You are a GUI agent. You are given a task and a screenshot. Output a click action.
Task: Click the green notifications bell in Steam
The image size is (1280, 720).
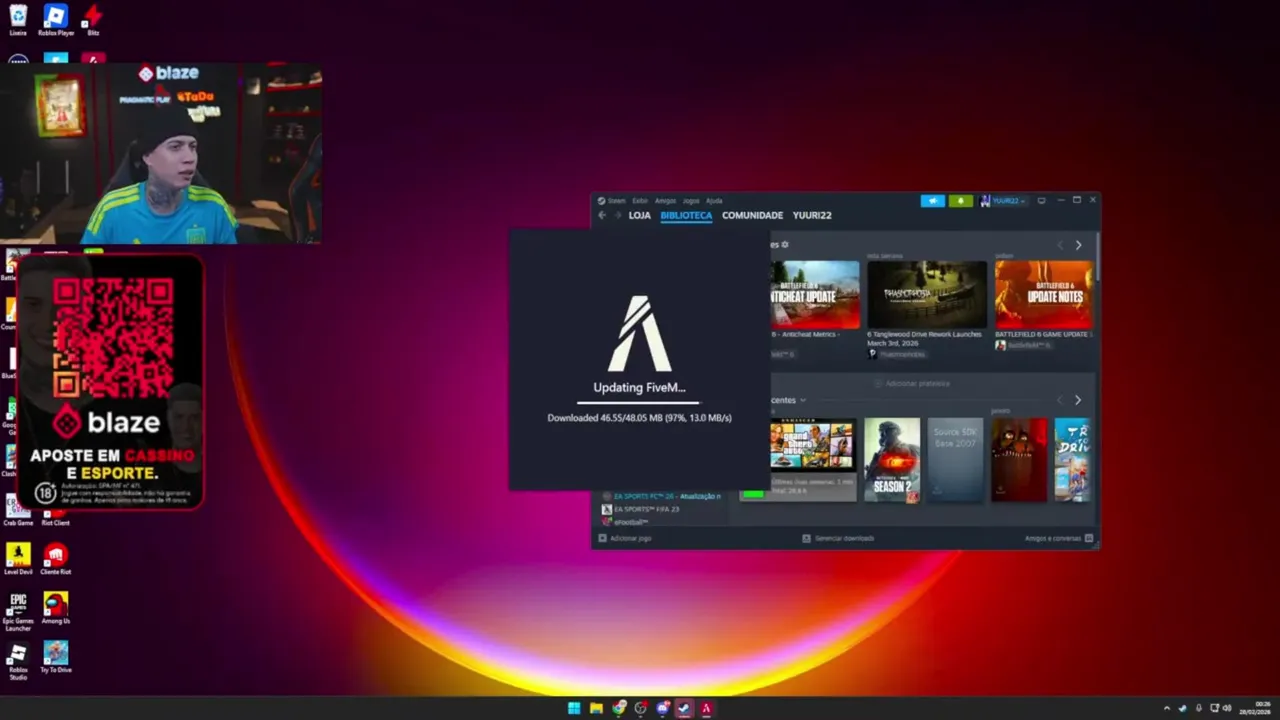tap(960, 201)
